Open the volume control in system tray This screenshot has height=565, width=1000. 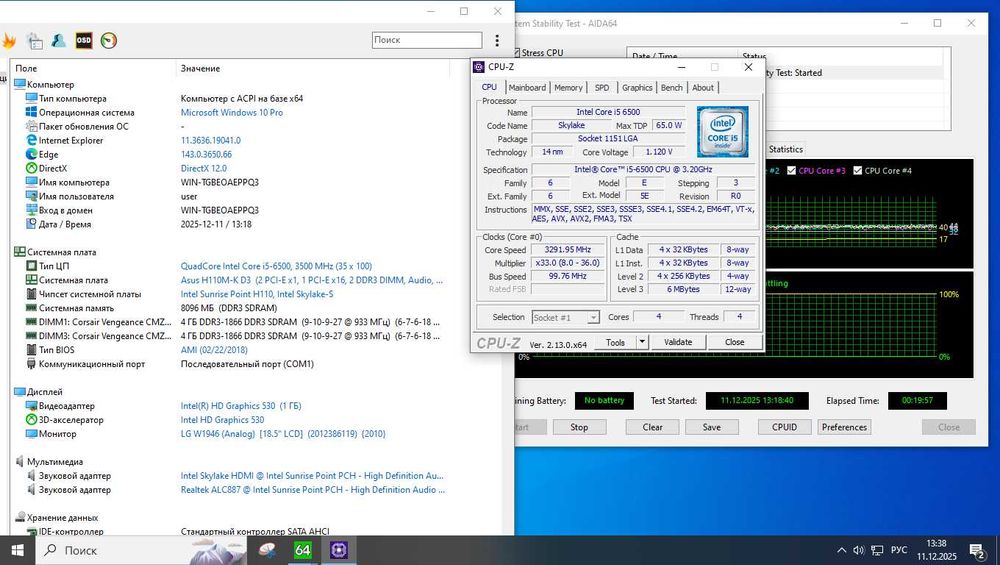[859, 550]
